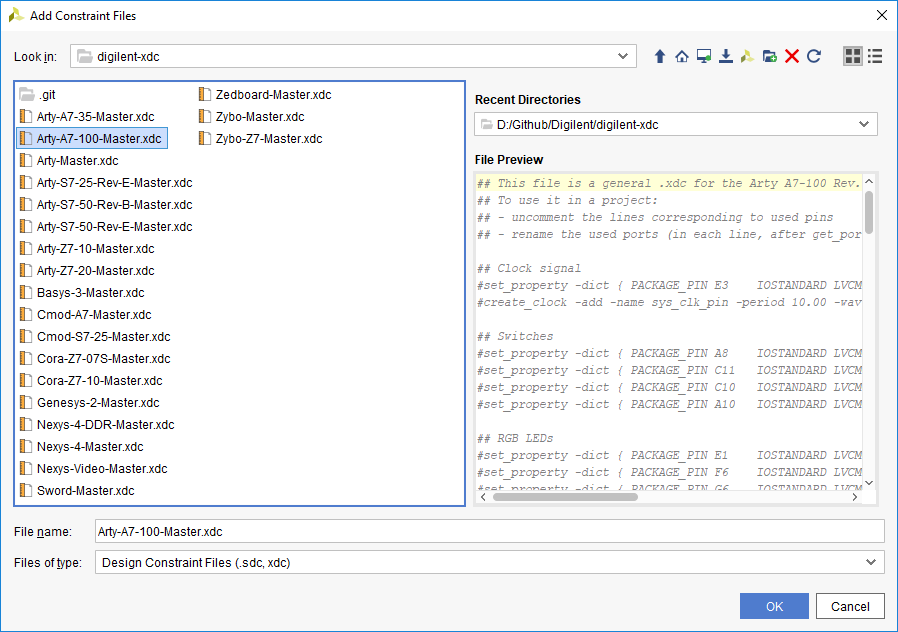The width and height of the screenshot is (898, 632).
Task: Close the Add Constraint Files dialog
Action: 882,15
